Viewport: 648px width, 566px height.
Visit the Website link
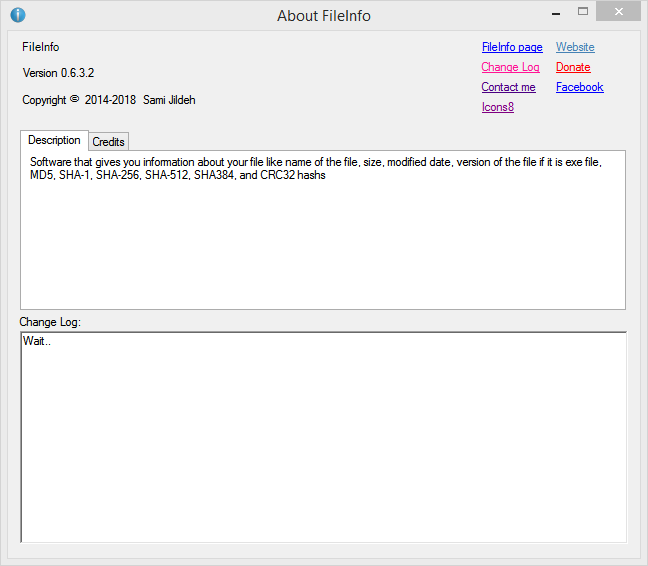click(x=575, y=47)
